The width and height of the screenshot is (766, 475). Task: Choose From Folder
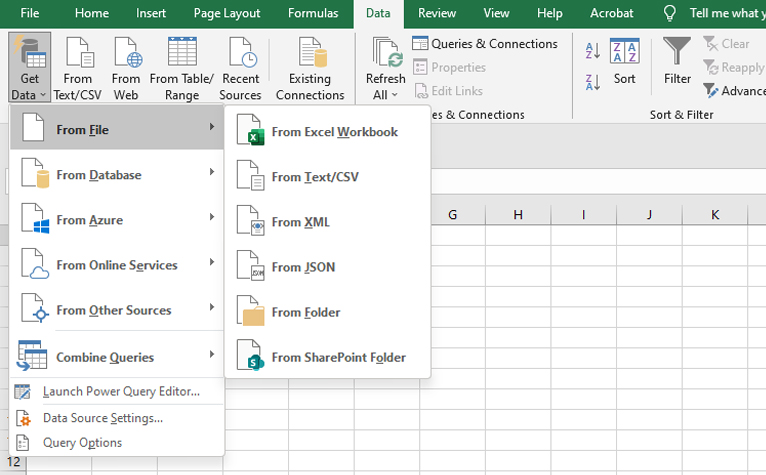pyautogui.click(x=327, y=311)
